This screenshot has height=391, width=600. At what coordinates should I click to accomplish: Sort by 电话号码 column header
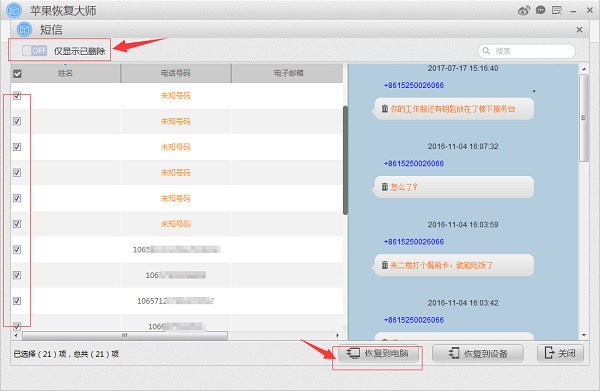point(176,73)
